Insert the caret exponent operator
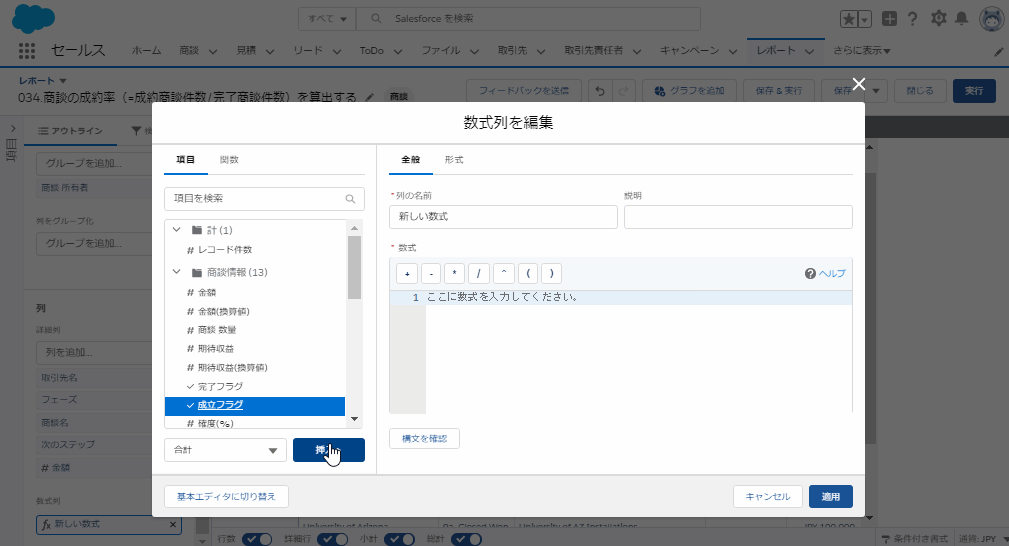 coord(503,274)
